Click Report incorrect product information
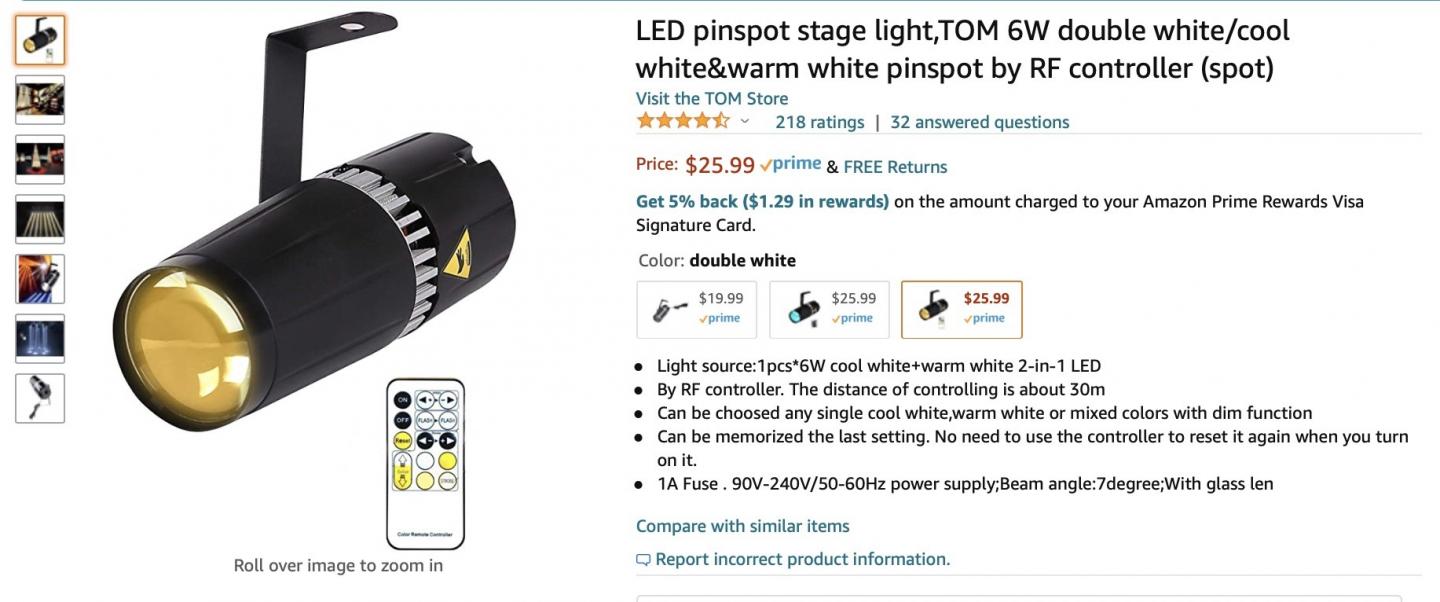 (802, 559)
